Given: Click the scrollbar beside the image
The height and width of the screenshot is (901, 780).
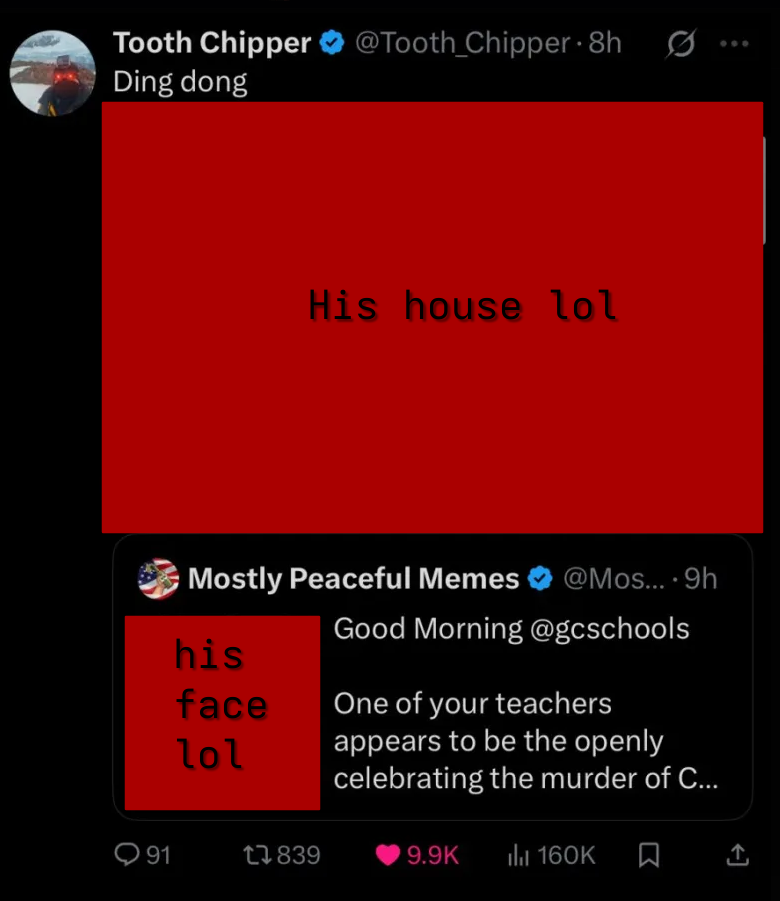Looking at the screenshot, I should [x=764, y=191].
